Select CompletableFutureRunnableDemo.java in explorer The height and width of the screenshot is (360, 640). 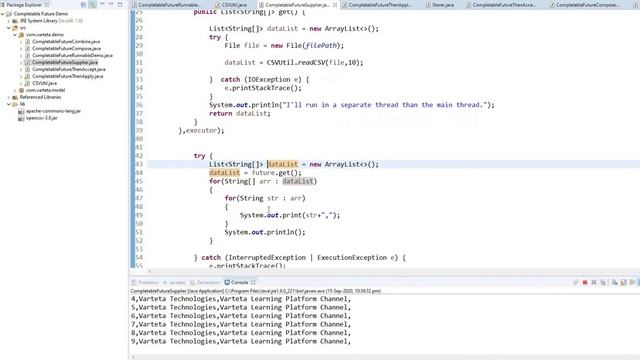72,56
